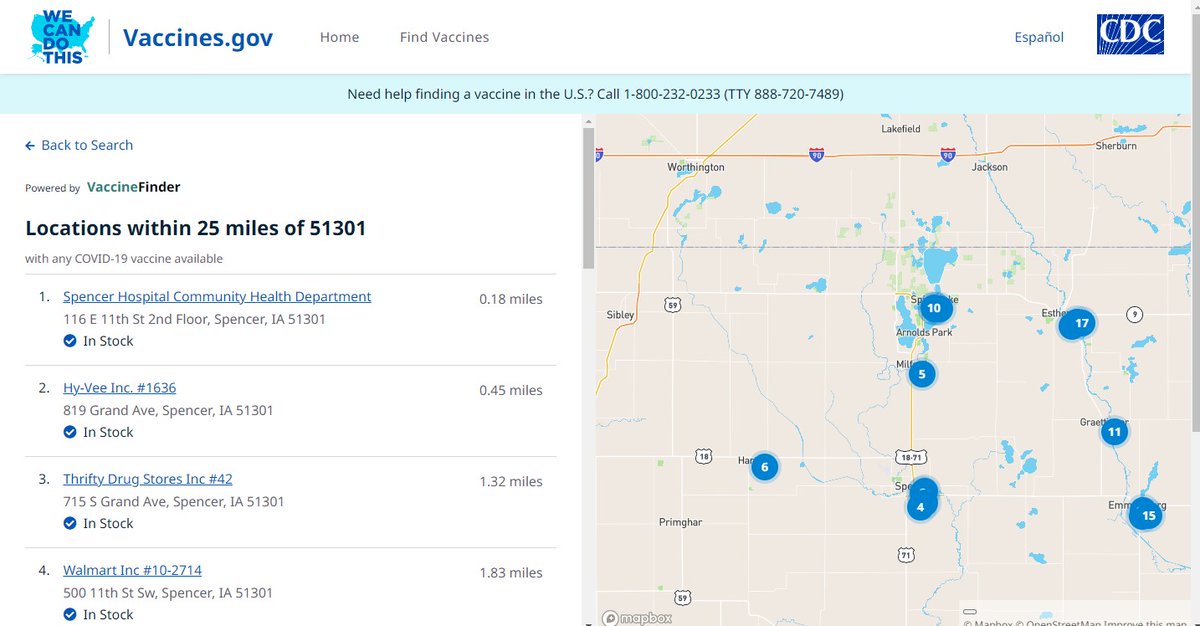Click the 0.45 miles distance text
This screenshot has height=626, width=1200.
tap(511, 390)
